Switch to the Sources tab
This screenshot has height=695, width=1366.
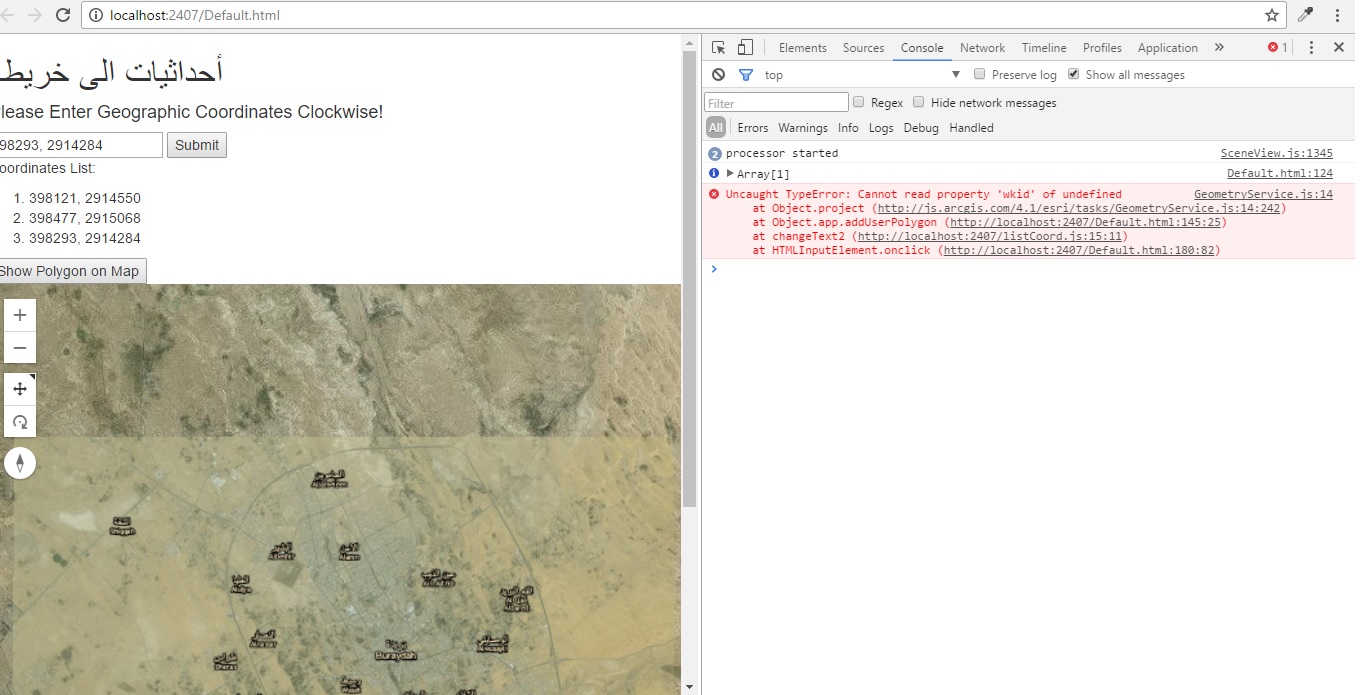tap(863, 48)
